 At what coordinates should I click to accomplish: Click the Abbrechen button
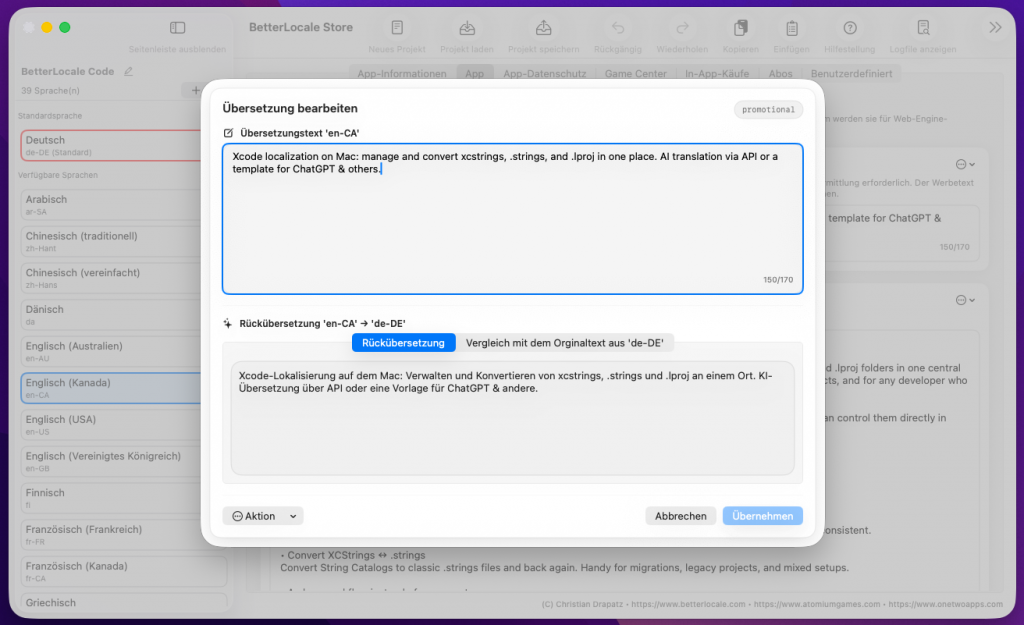[681, 516]
